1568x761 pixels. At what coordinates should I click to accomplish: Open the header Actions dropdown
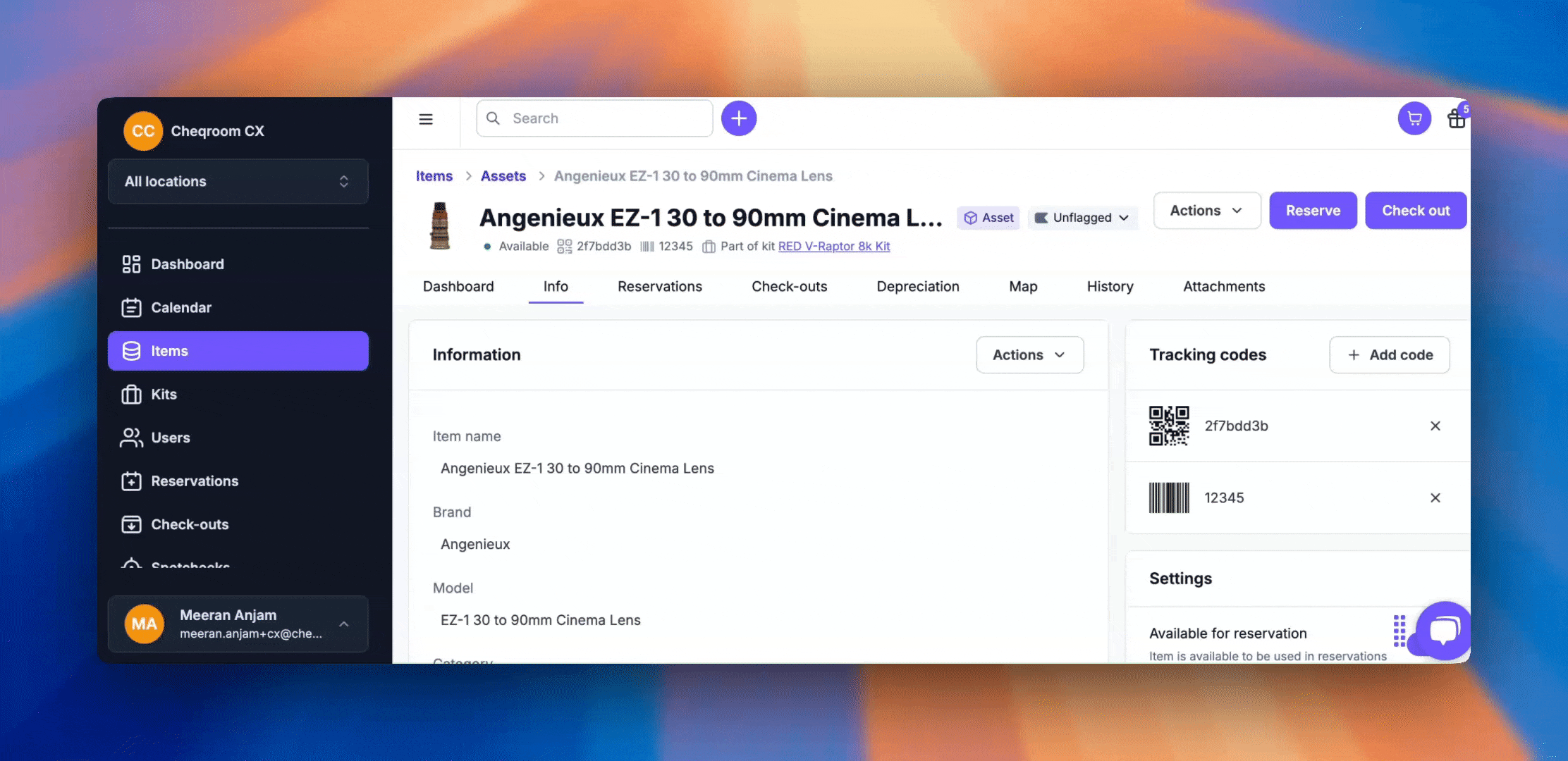point(1207,211)
